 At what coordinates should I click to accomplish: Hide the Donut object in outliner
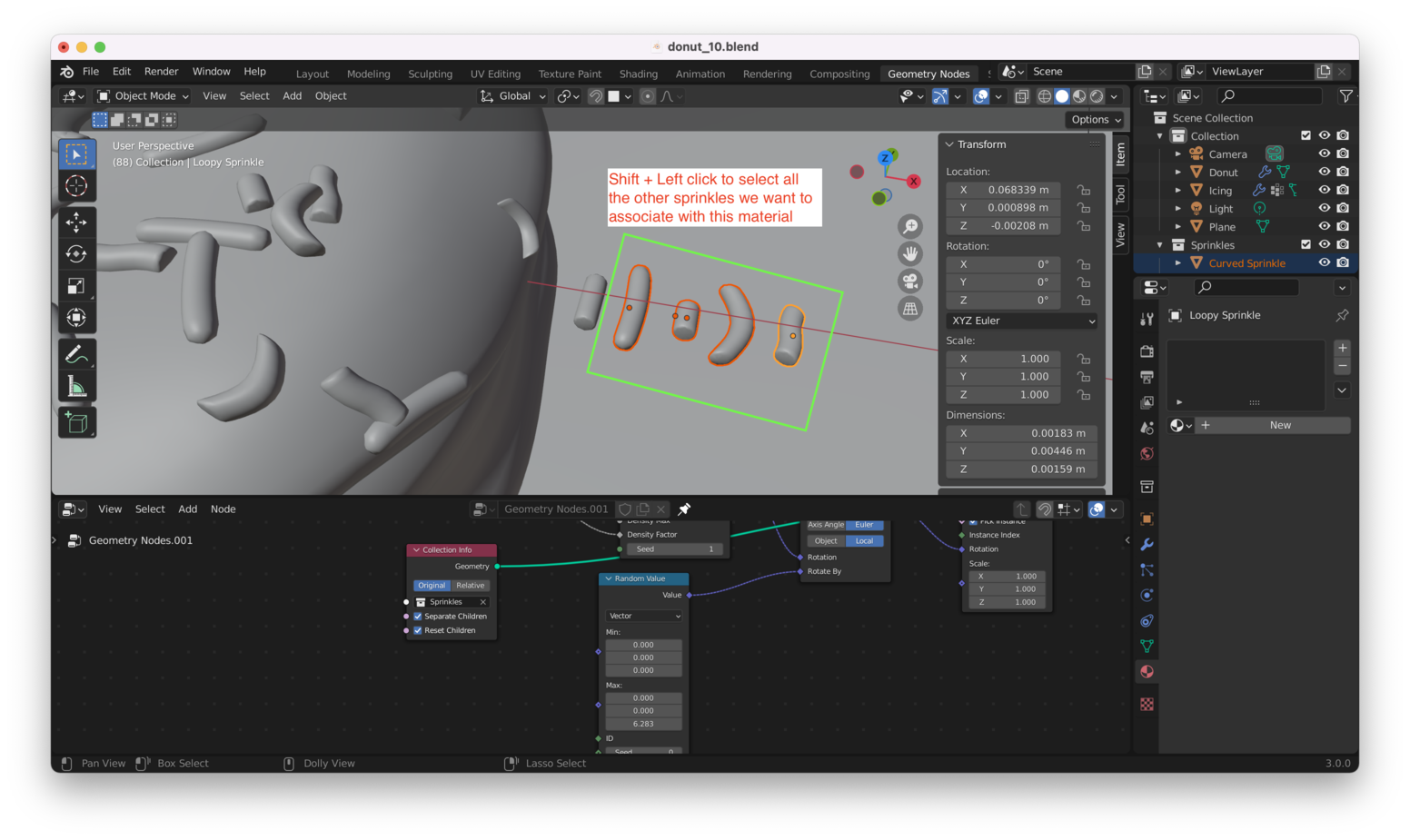pos(1325,172)
